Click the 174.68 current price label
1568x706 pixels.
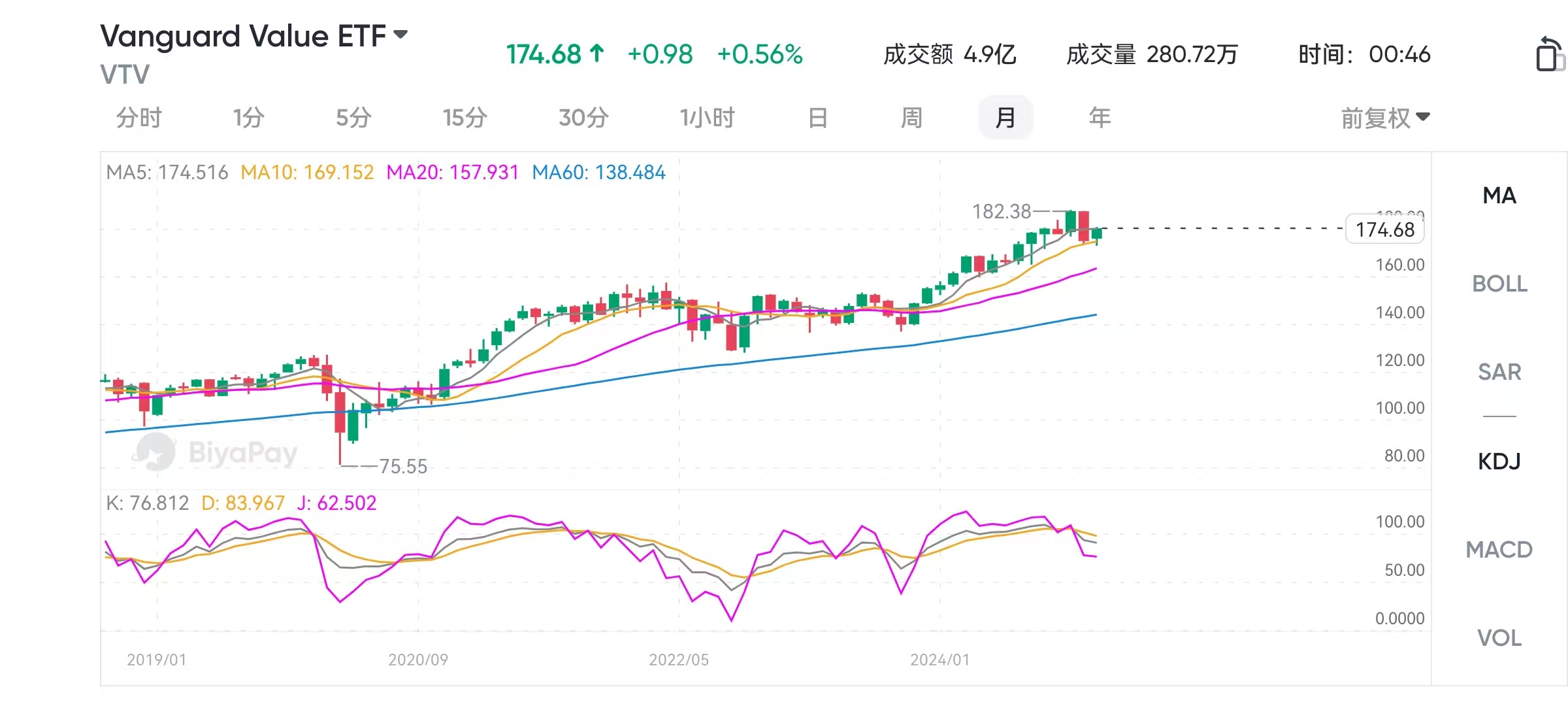coord(1384,229)
